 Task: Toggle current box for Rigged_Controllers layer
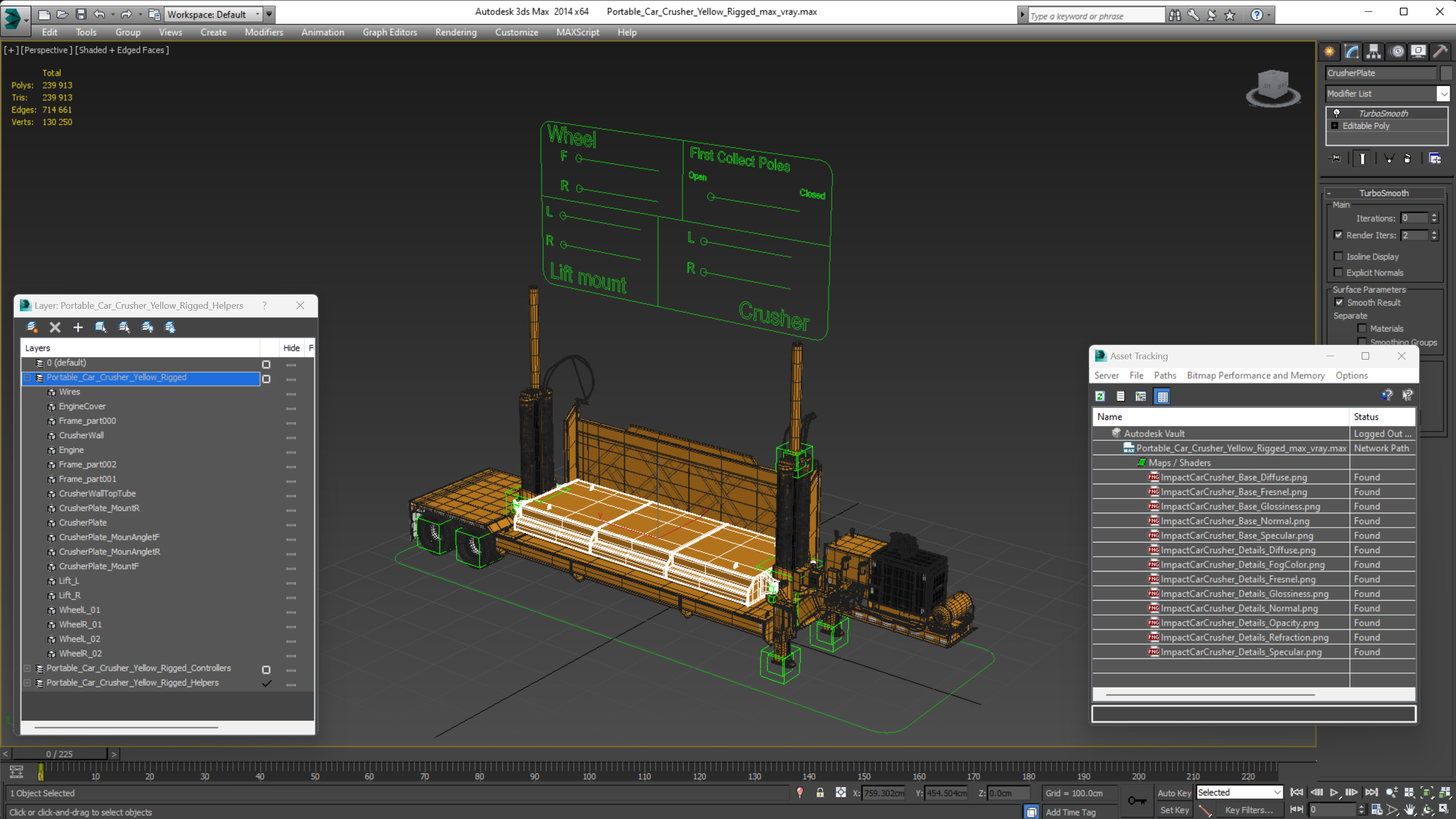[x=266, y=670]
